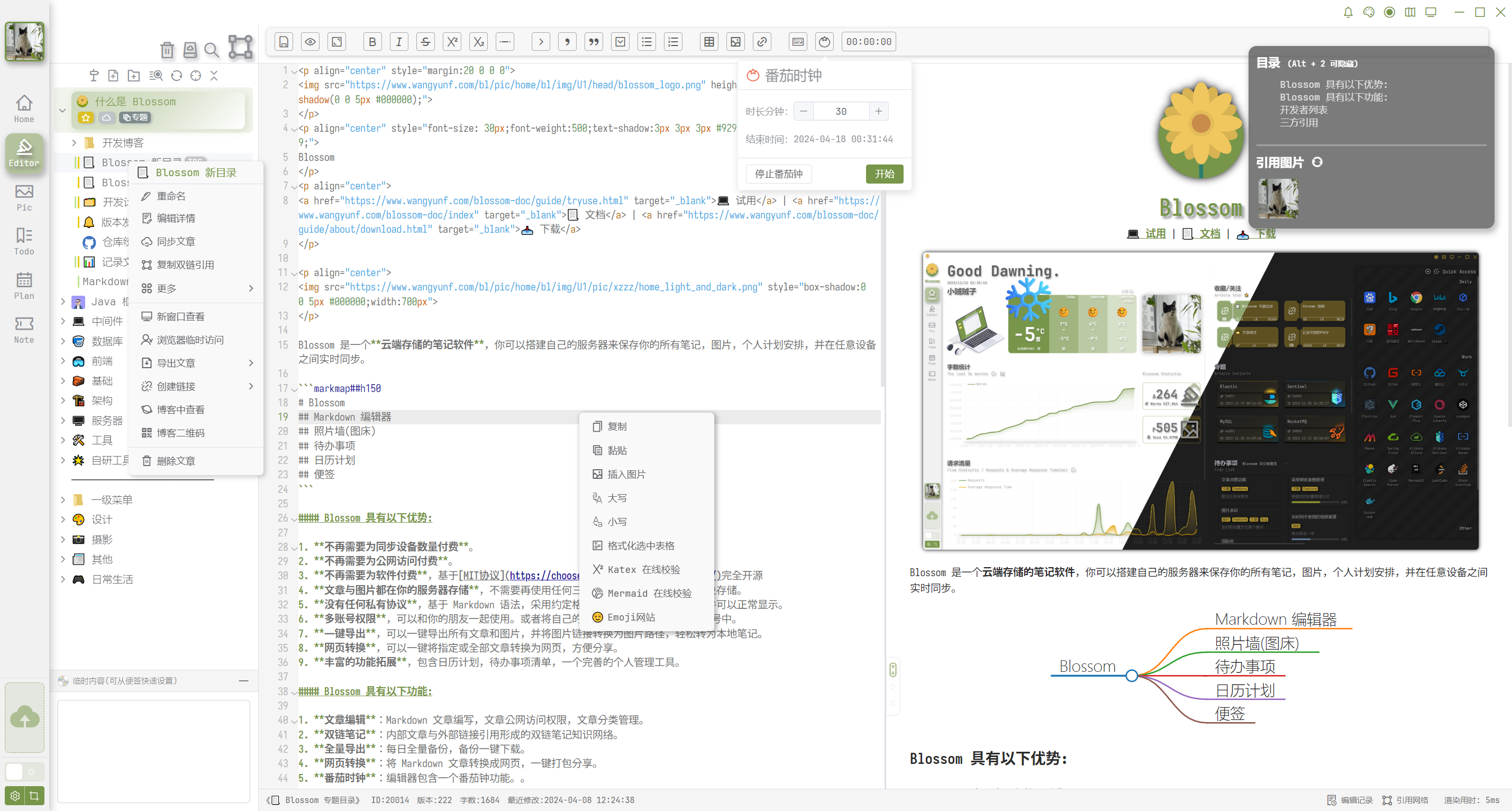Open the Todo section in sidebar

24,241
